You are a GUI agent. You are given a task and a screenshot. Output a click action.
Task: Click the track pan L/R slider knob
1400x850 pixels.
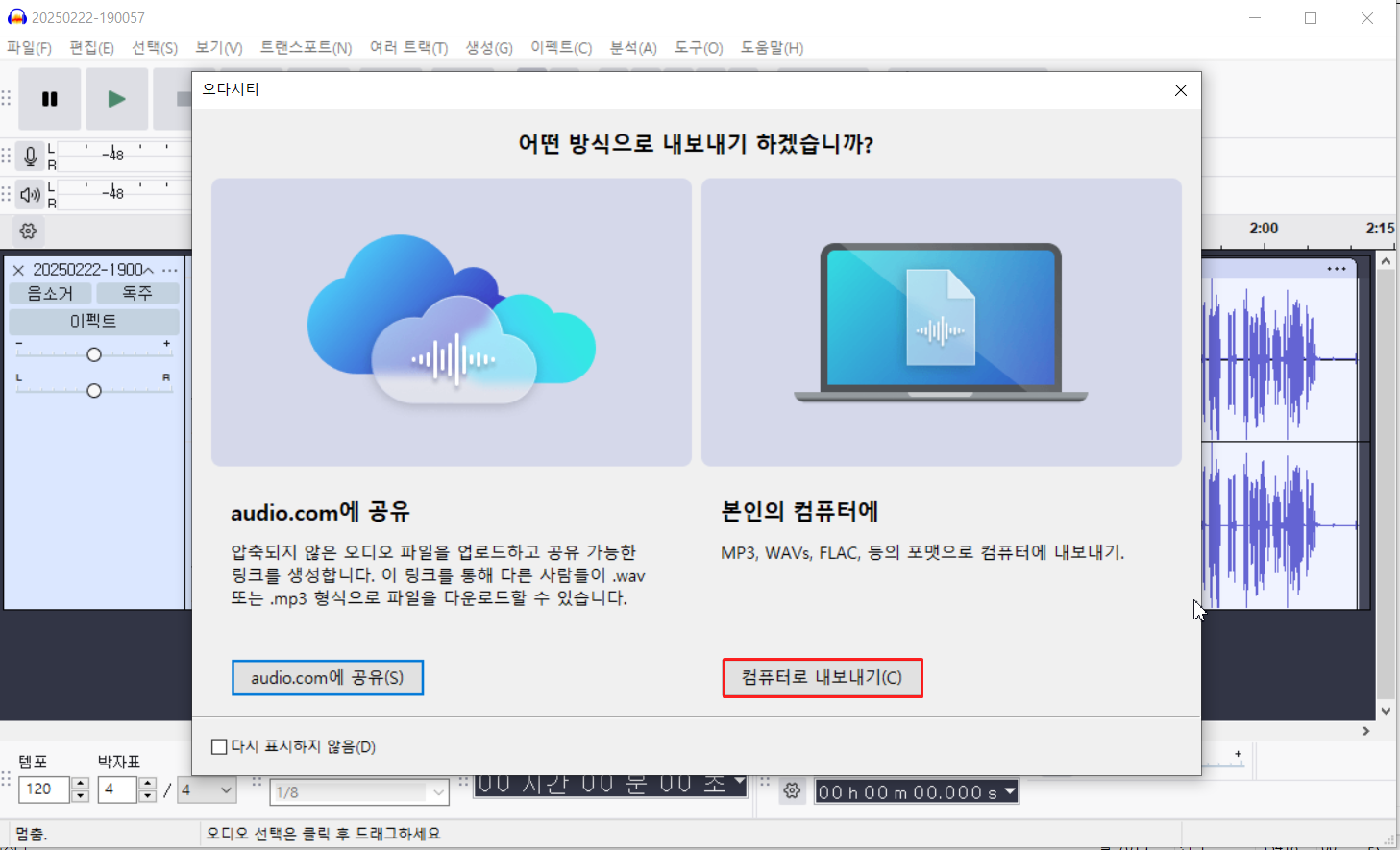(x=94, y=391)
